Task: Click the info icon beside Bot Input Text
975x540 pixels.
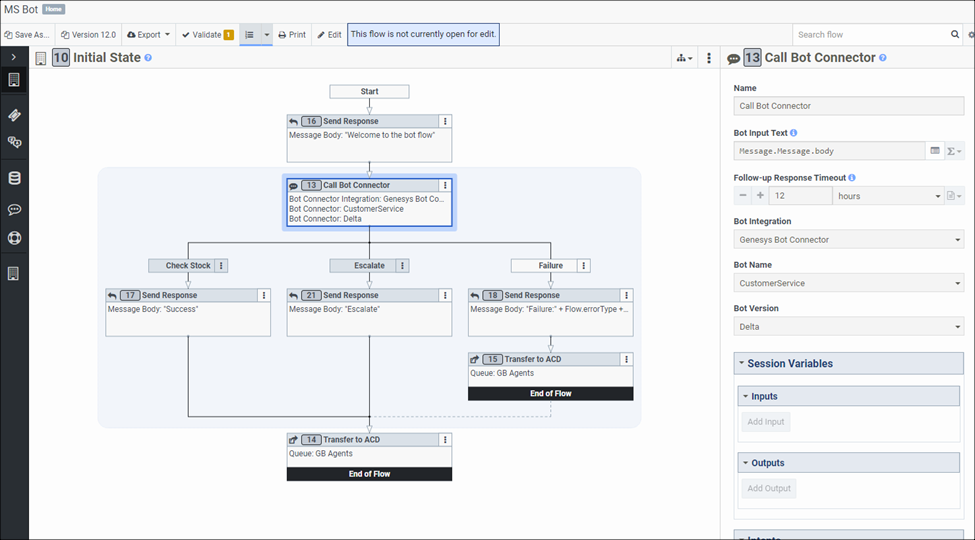Action: point(794,133)
